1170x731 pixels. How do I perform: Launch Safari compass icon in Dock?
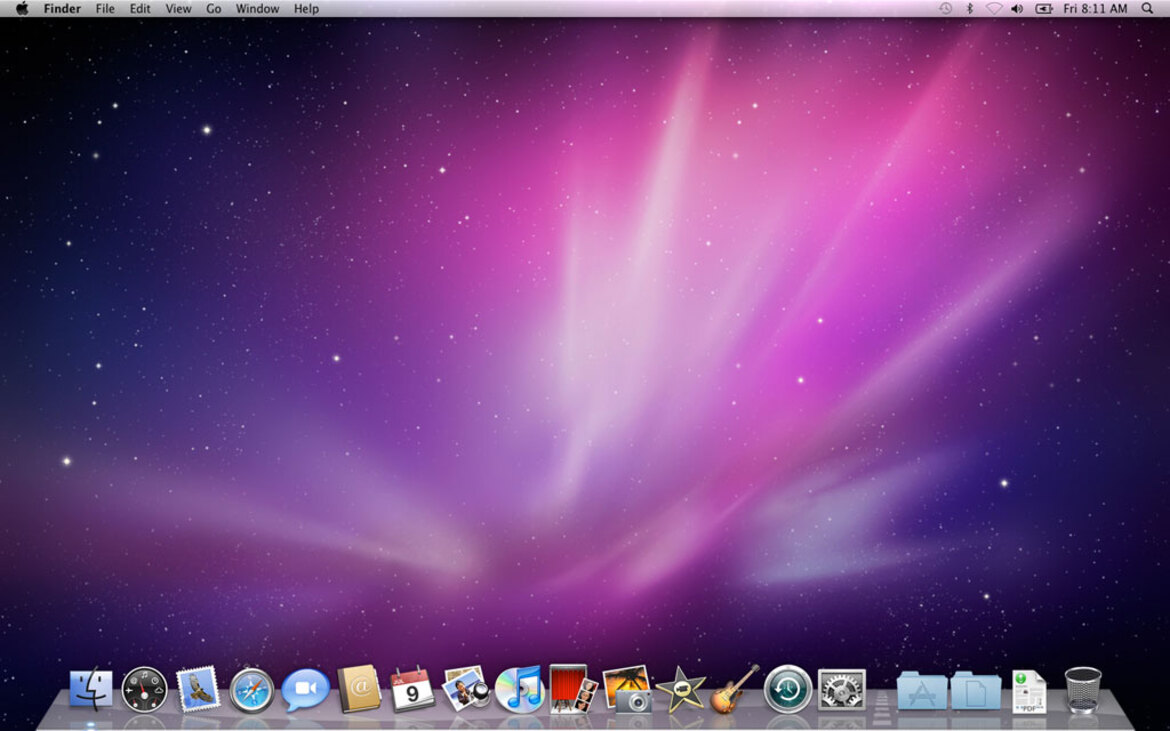pos(251,690)
